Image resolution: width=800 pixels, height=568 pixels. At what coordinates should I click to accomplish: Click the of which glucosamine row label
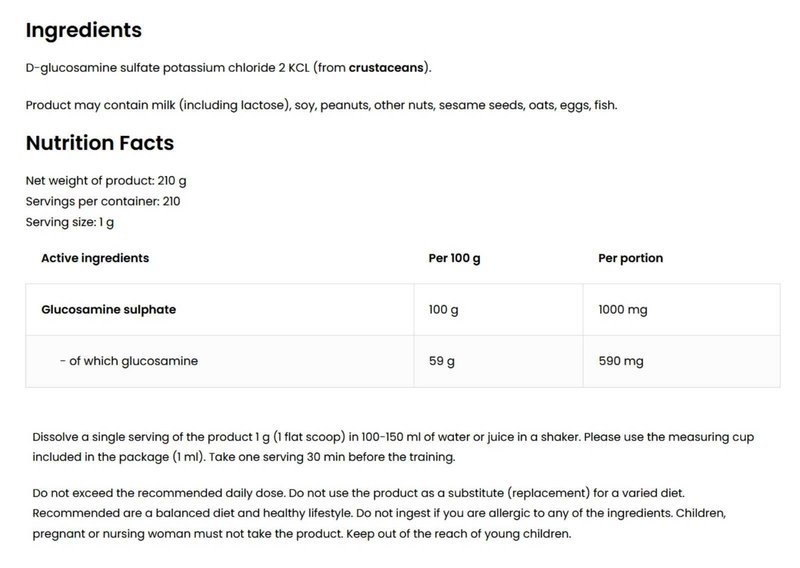[x=128, y=361]
